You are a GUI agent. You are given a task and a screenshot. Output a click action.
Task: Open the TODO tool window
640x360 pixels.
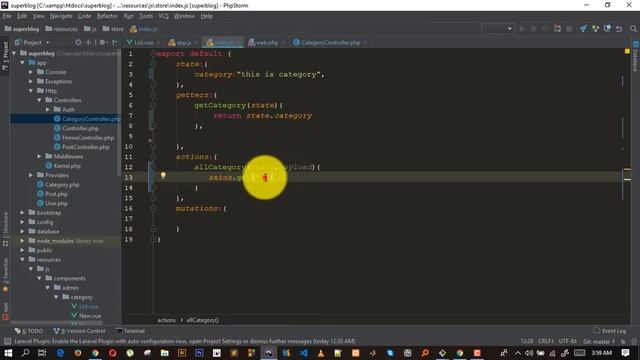(29, 331)
